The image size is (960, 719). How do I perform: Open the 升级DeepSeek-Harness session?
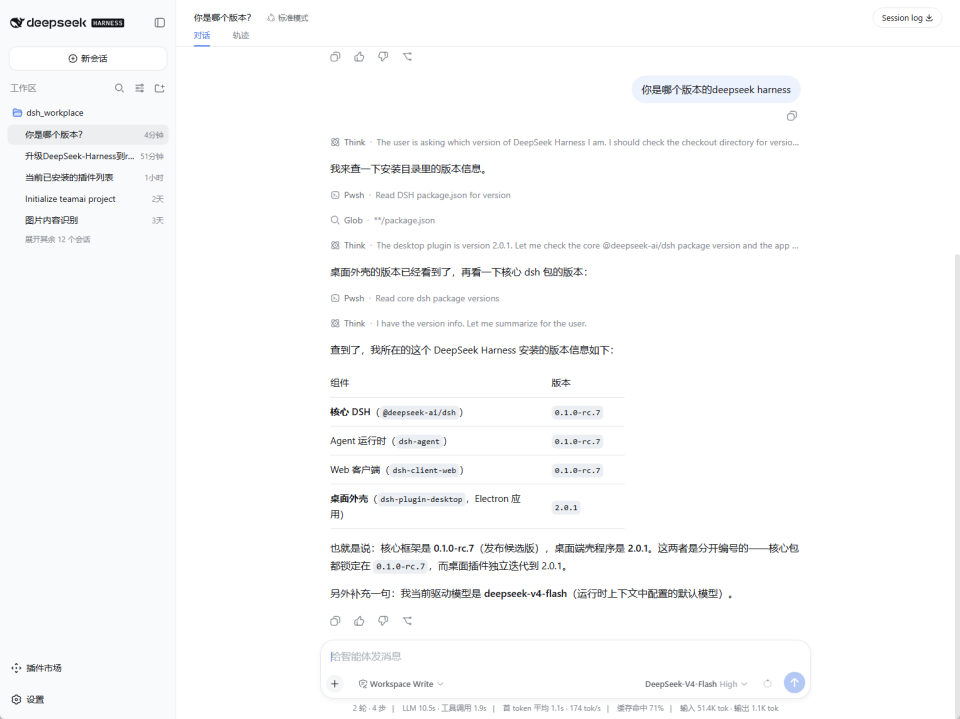coord(88,156)
